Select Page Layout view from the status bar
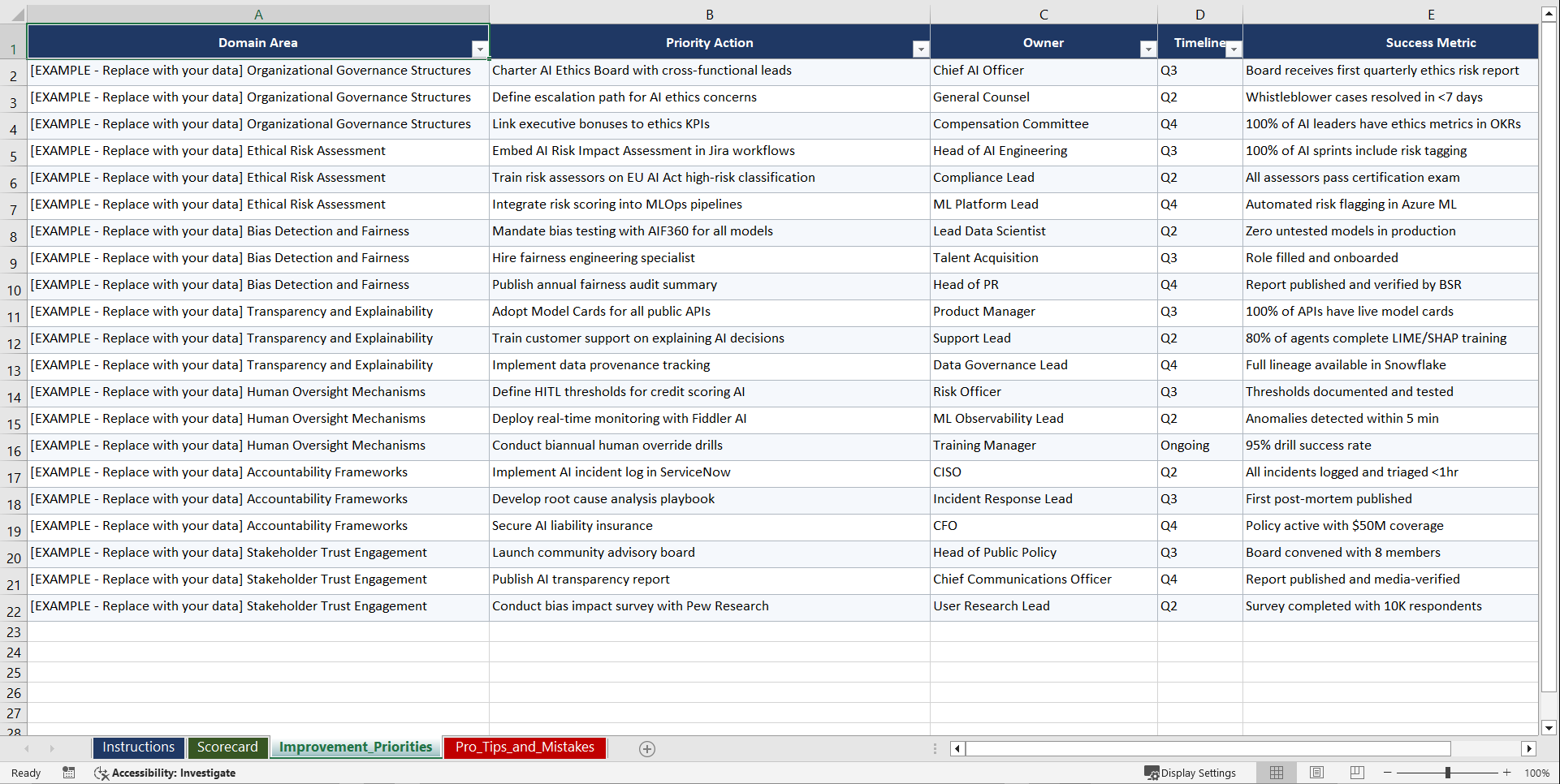 click(1316, 773)
